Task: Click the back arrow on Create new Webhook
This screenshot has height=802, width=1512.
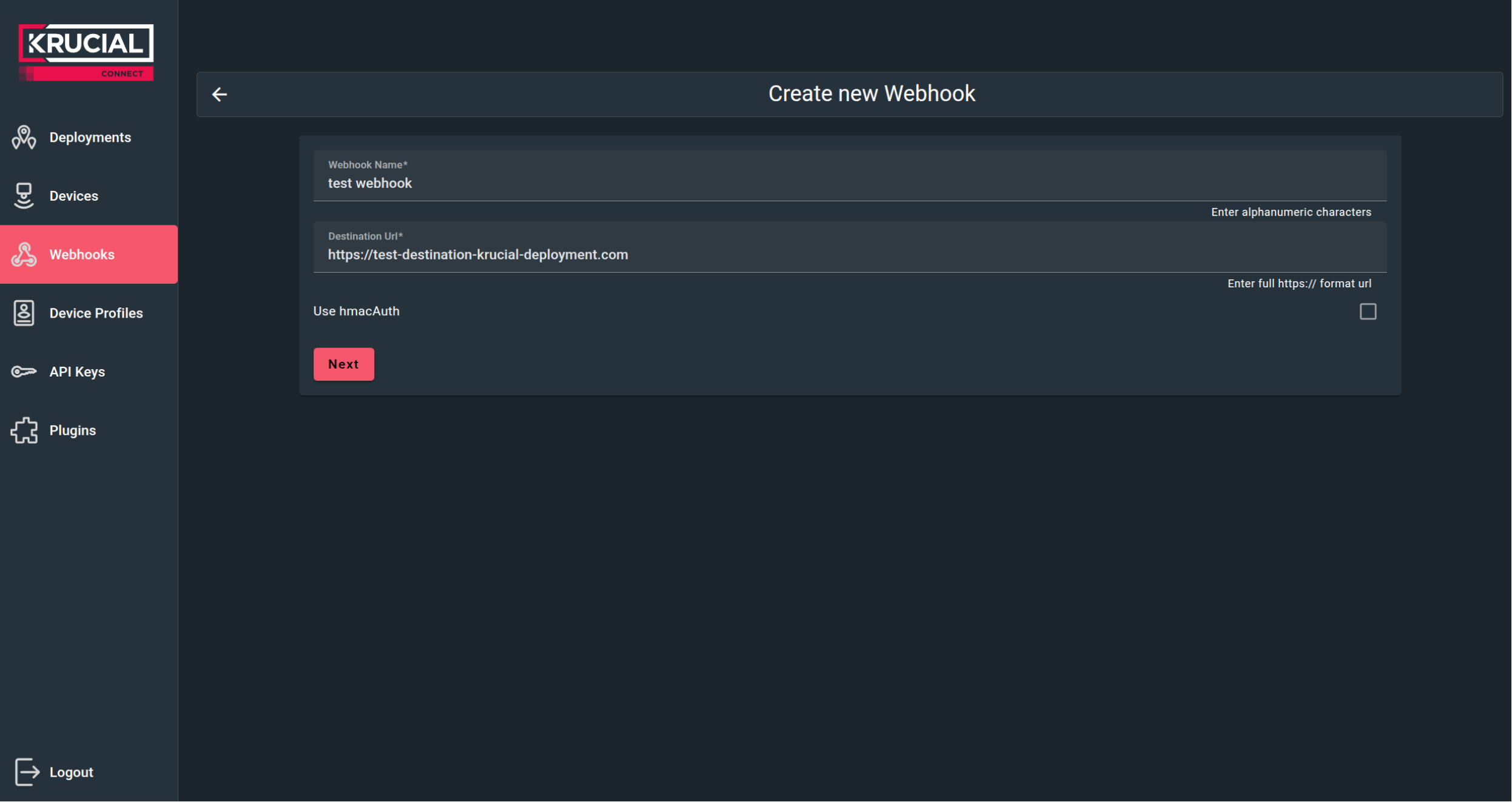Action: click(x=220, y=94)
